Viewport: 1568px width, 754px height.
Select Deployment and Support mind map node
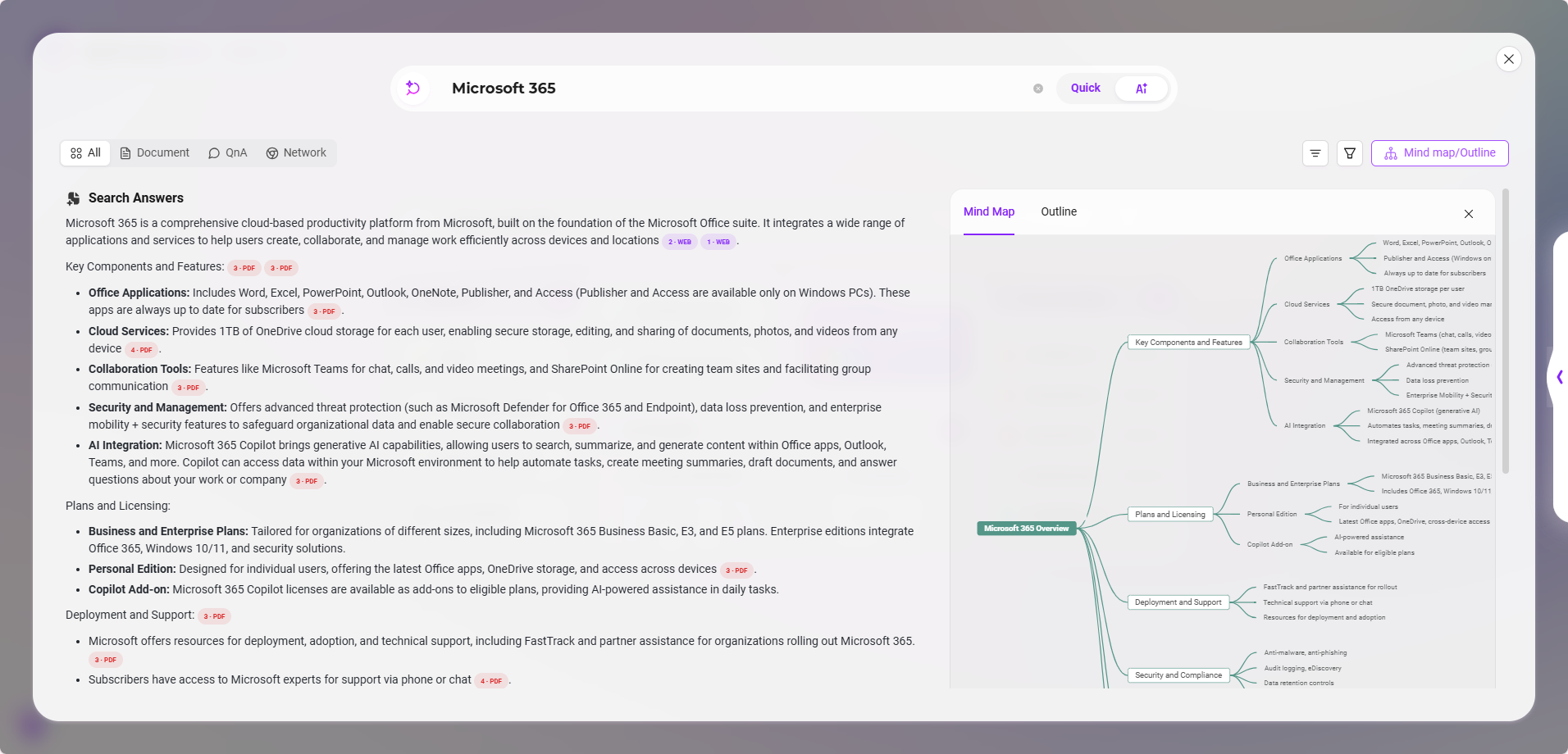pyautogui.click(x=1178, y=602)
